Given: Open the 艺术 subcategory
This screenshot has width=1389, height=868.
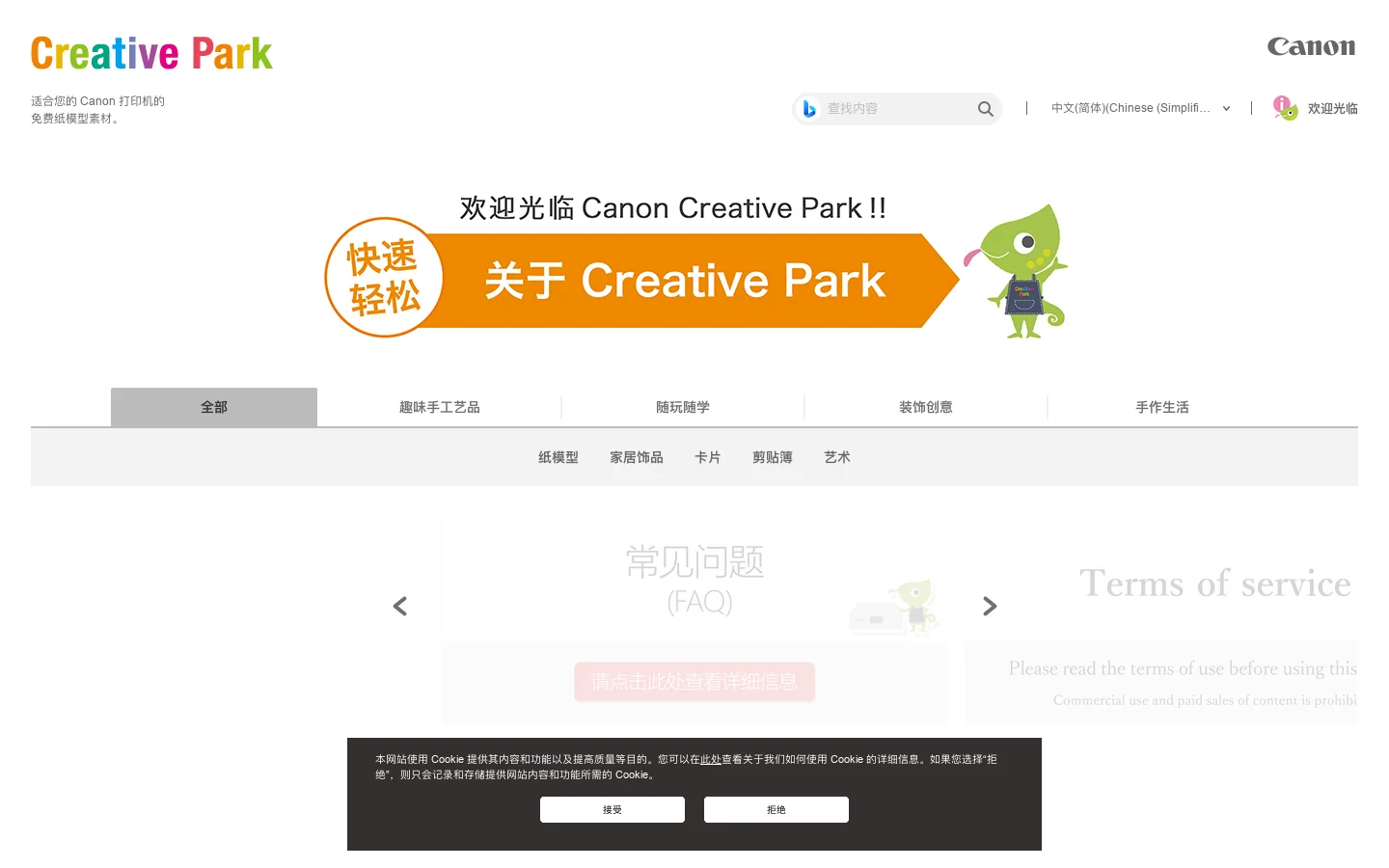Looking at the screenshot, I should coord(837,457).
